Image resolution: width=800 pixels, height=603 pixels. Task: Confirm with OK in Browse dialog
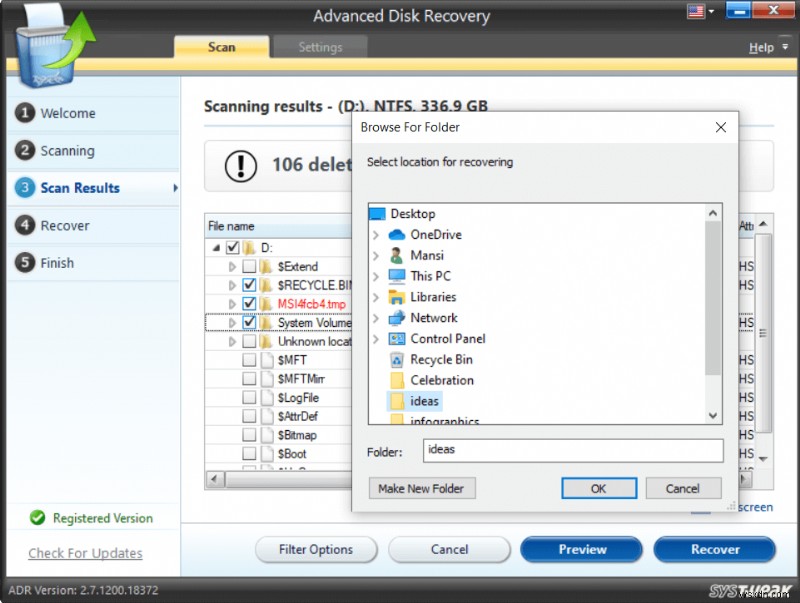click(x=599, y=488)
